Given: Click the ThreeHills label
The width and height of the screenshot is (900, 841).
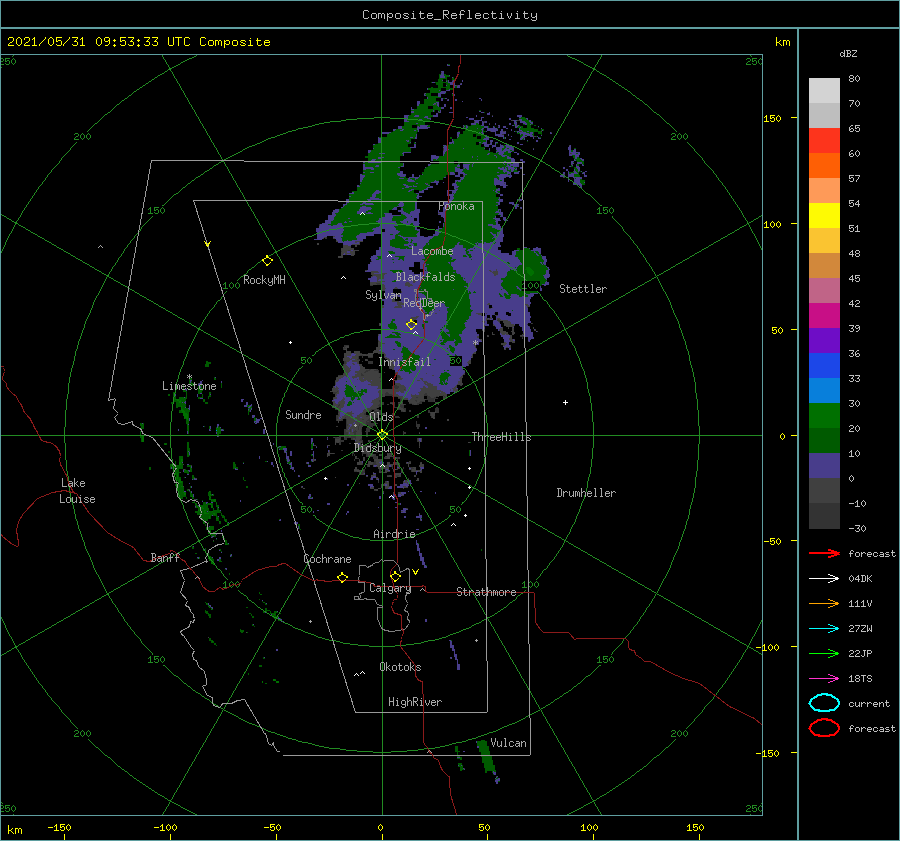Looking at the screenshot, I should (502, 437).
